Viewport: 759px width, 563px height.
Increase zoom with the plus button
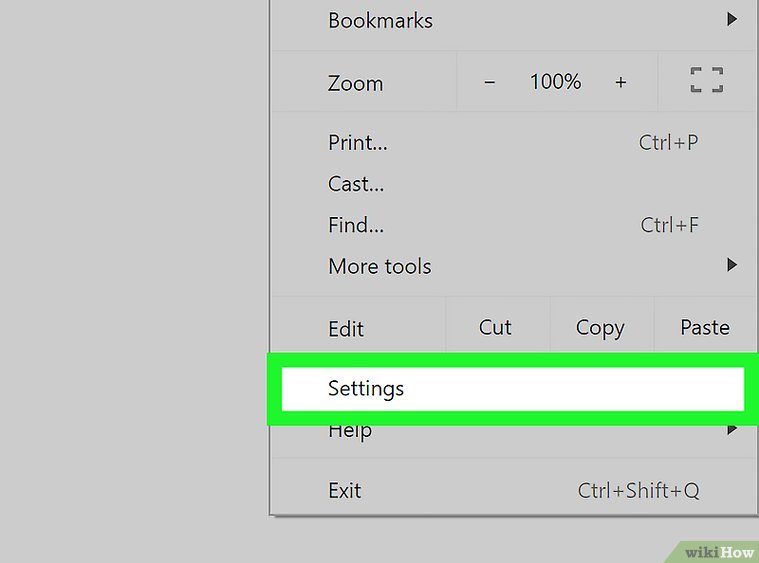621,82
